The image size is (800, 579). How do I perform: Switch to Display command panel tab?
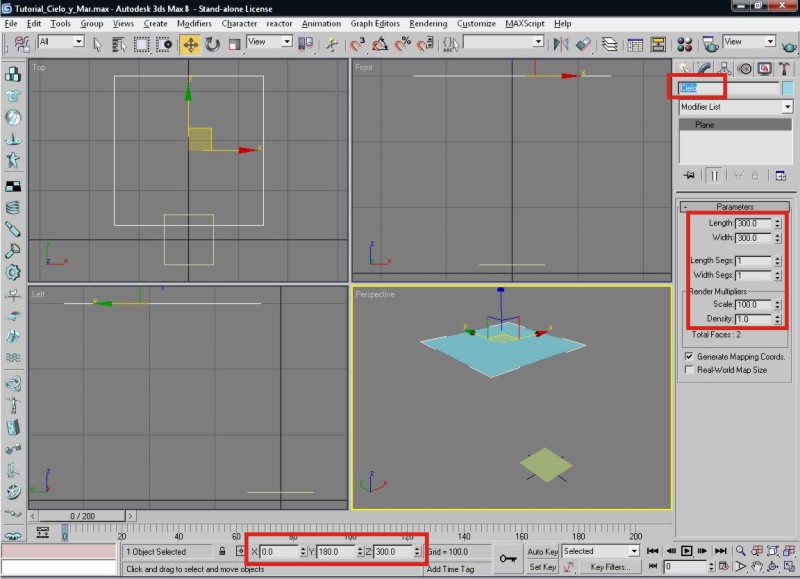click(x=764, y=68)
